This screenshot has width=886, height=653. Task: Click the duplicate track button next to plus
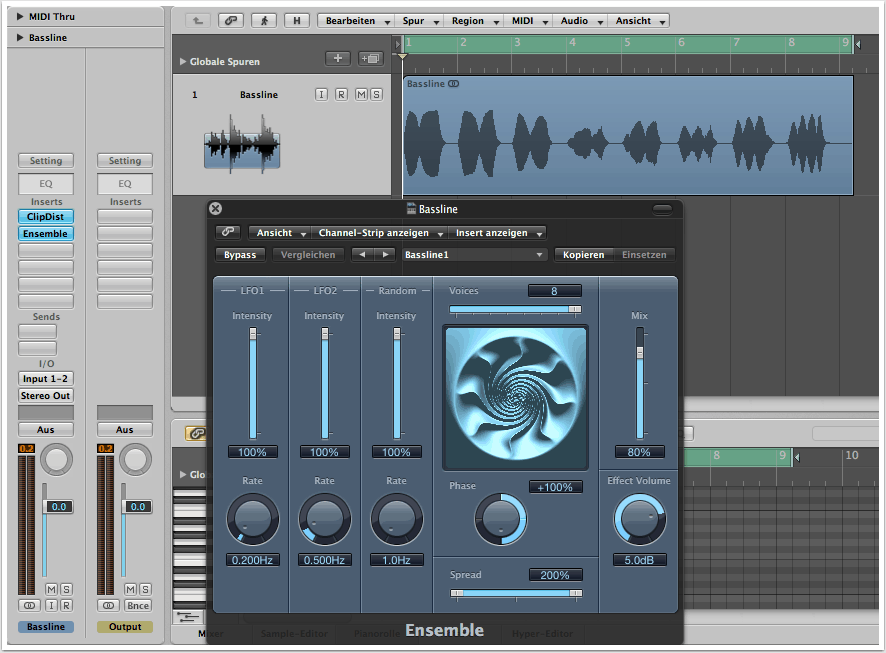pyautogui.click(x=370, y=59)
